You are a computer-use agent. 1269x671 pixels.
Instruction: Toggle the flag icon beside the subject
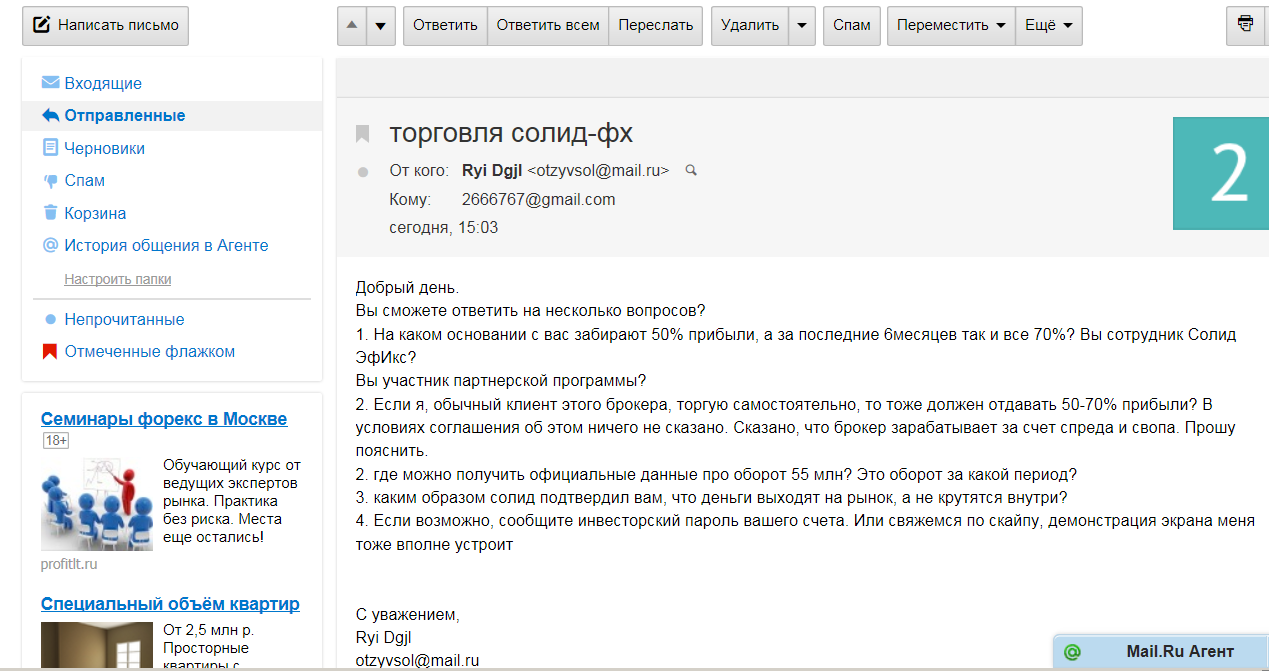click(x=363, y=134)
